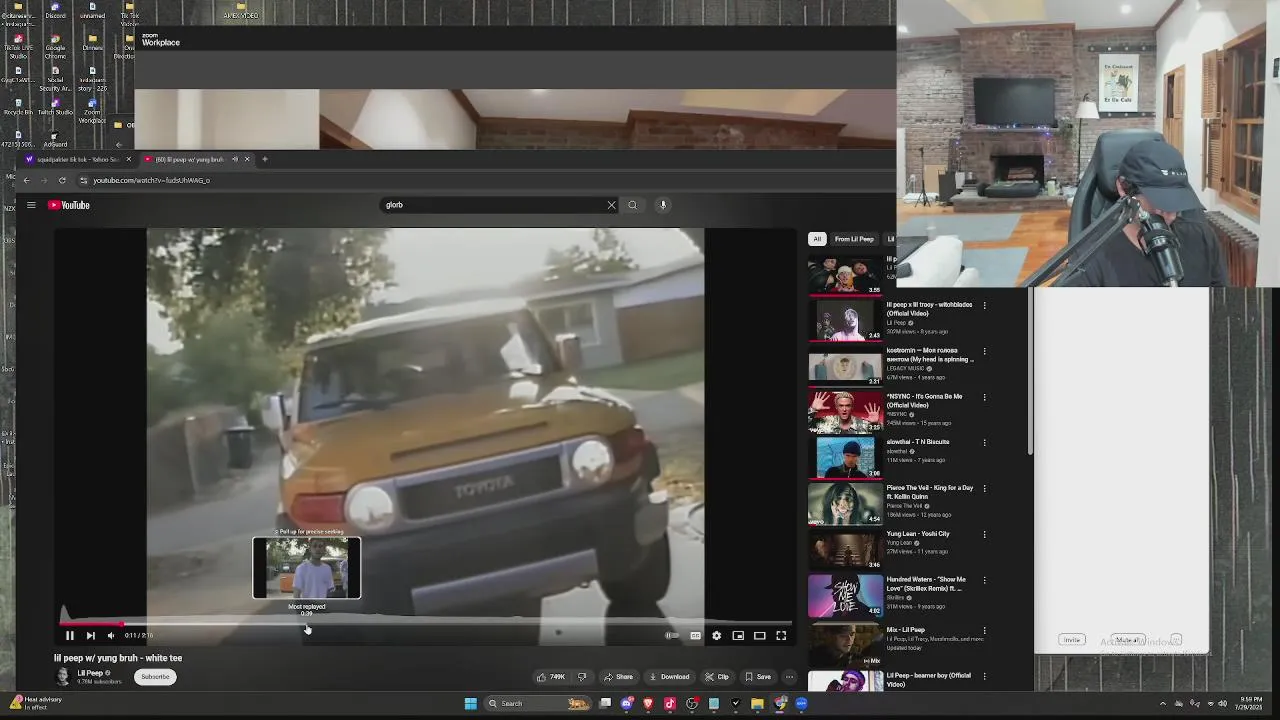Screen dimensions: 1280x720
Task: Open site information icon in address bar
Action: tap(83, 180)
